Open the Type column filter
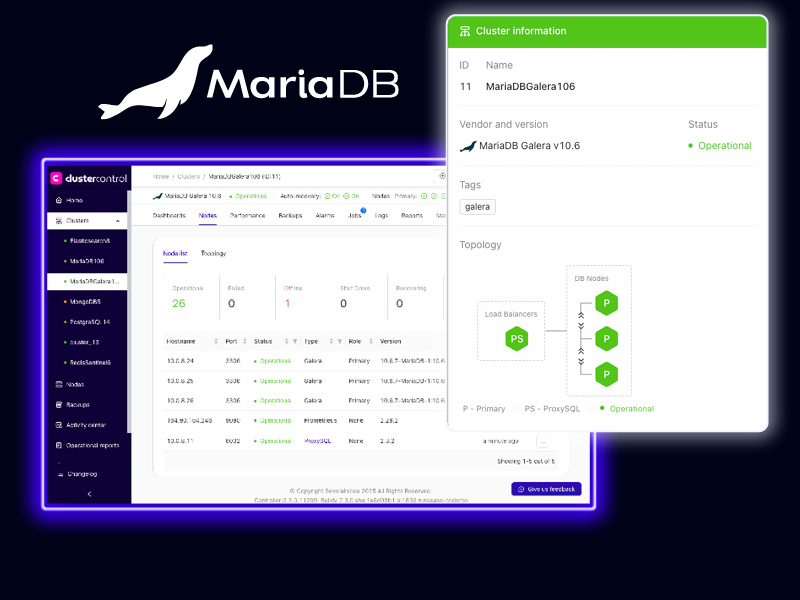Screen dimensions: 800x600 pyautogui.click(x=339, y=341)
